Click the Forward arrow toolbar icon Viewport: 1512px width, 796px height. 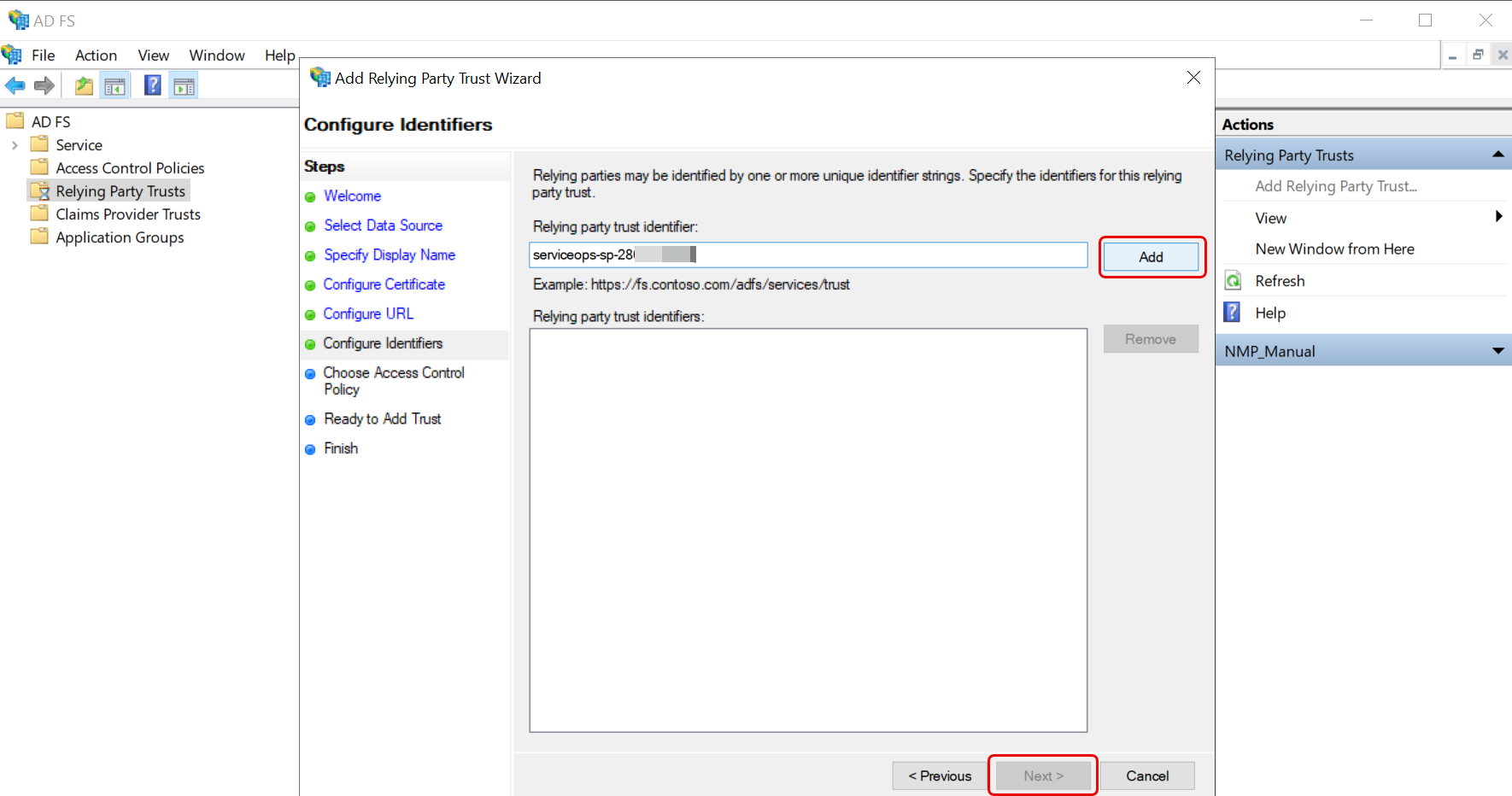pos(44,85)
